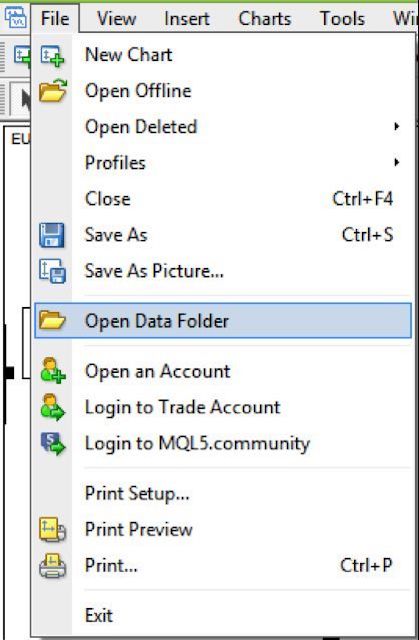Click the New Chart icon in menu

click(x=52, y=55)
